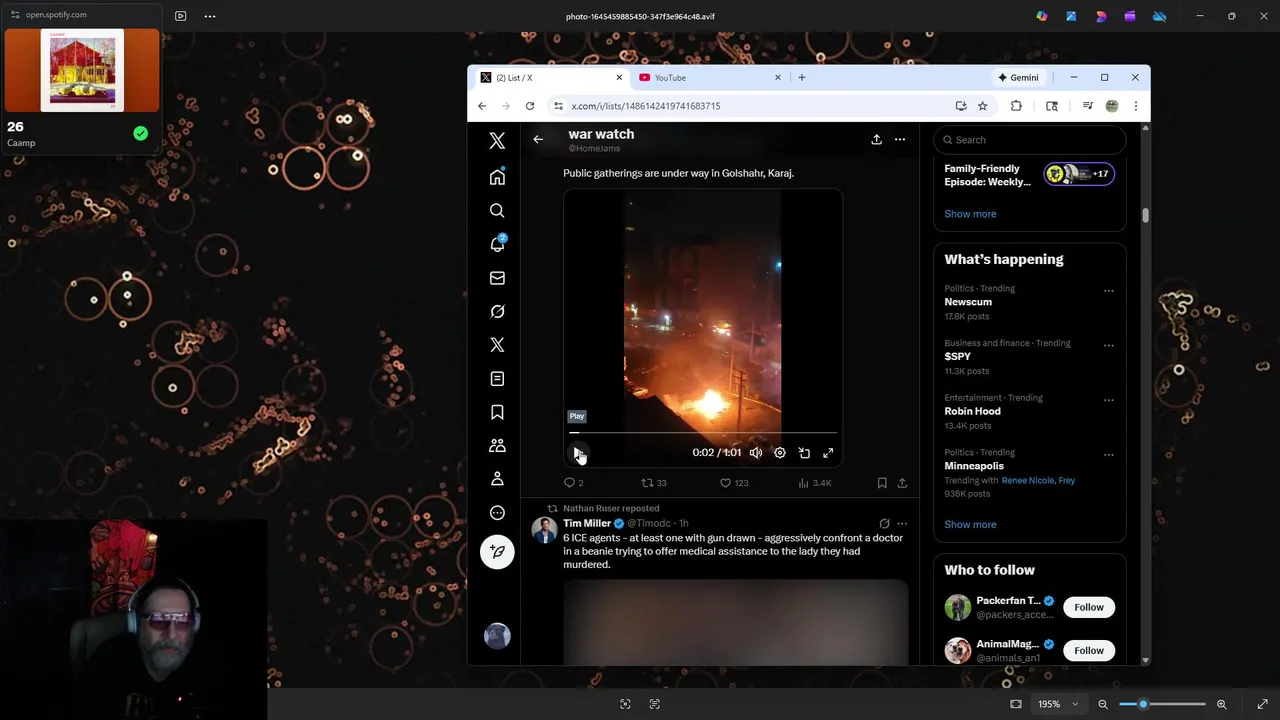The height and width of the screenshot is (720, 1280).
Task: Zoom out with magnifier minus icon
Action: (x=1103, y=704)
